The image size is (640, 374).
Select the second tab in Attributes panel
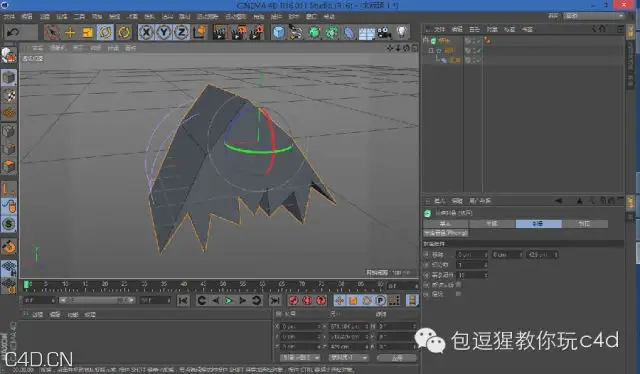click(492, 224)
